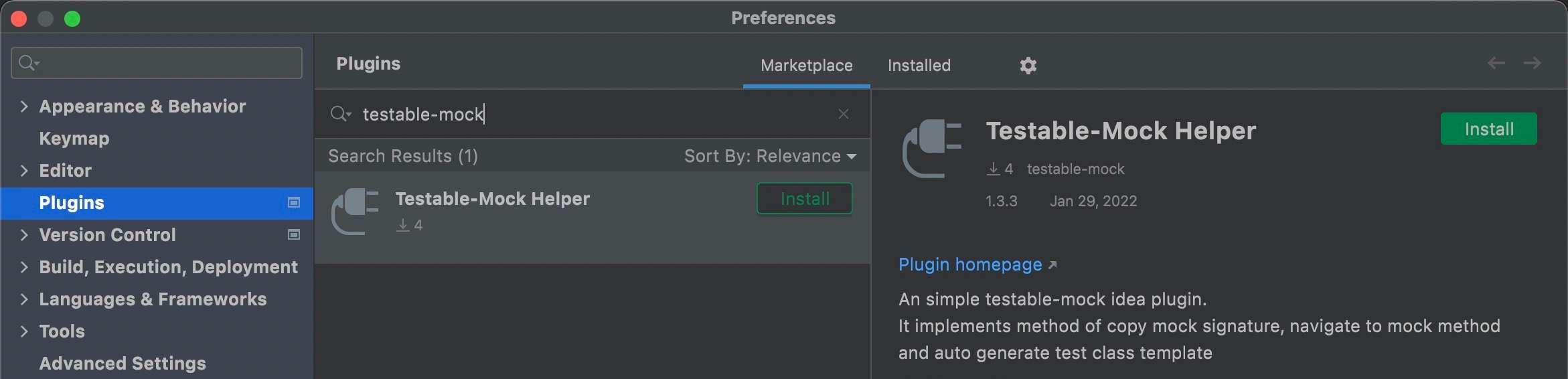Open the Plugin homepage link

pyautogui.click(x=970, y=264)
